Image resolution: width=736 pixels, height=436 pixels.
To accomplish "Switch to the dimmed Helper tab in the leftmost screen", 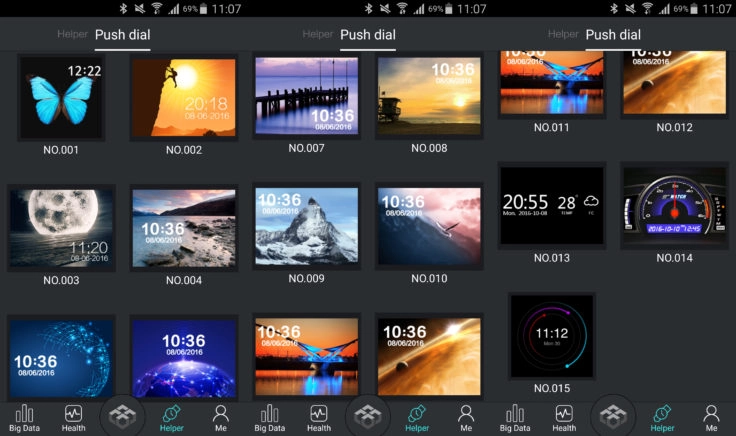I will click(72, 34).
